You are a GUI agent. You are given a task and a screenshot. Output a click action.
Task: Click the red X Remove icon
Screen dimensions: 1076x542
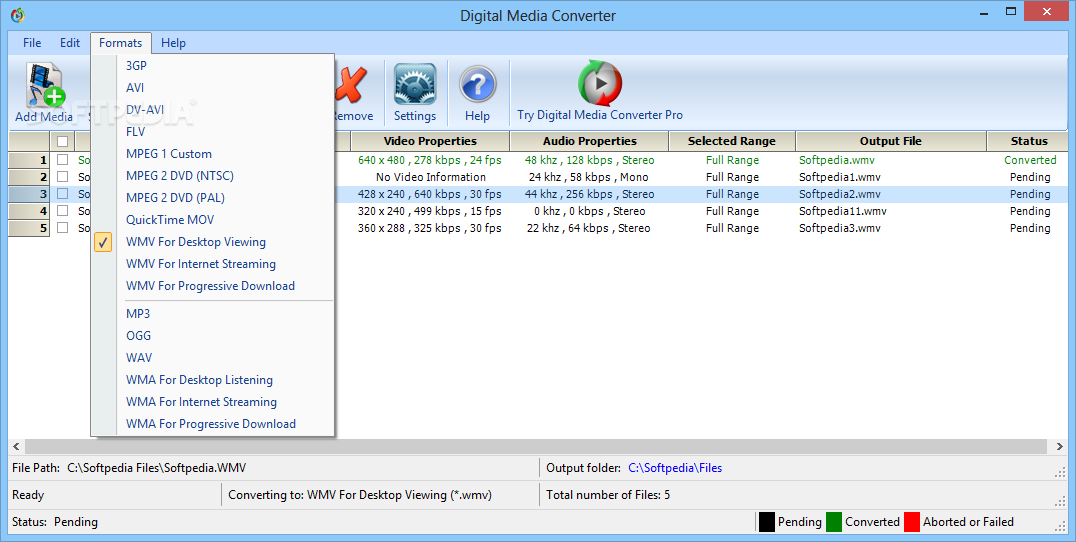point(351,85)
